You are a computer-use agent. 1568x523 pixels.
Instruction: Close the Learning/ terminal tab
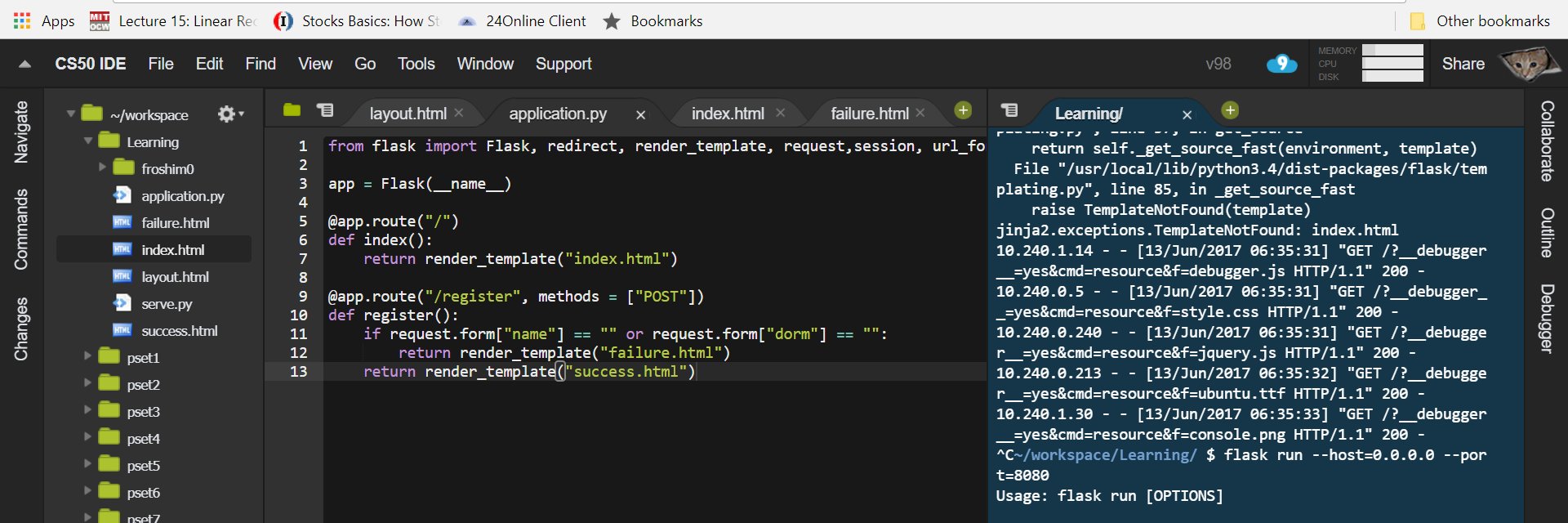point(1187,114)
